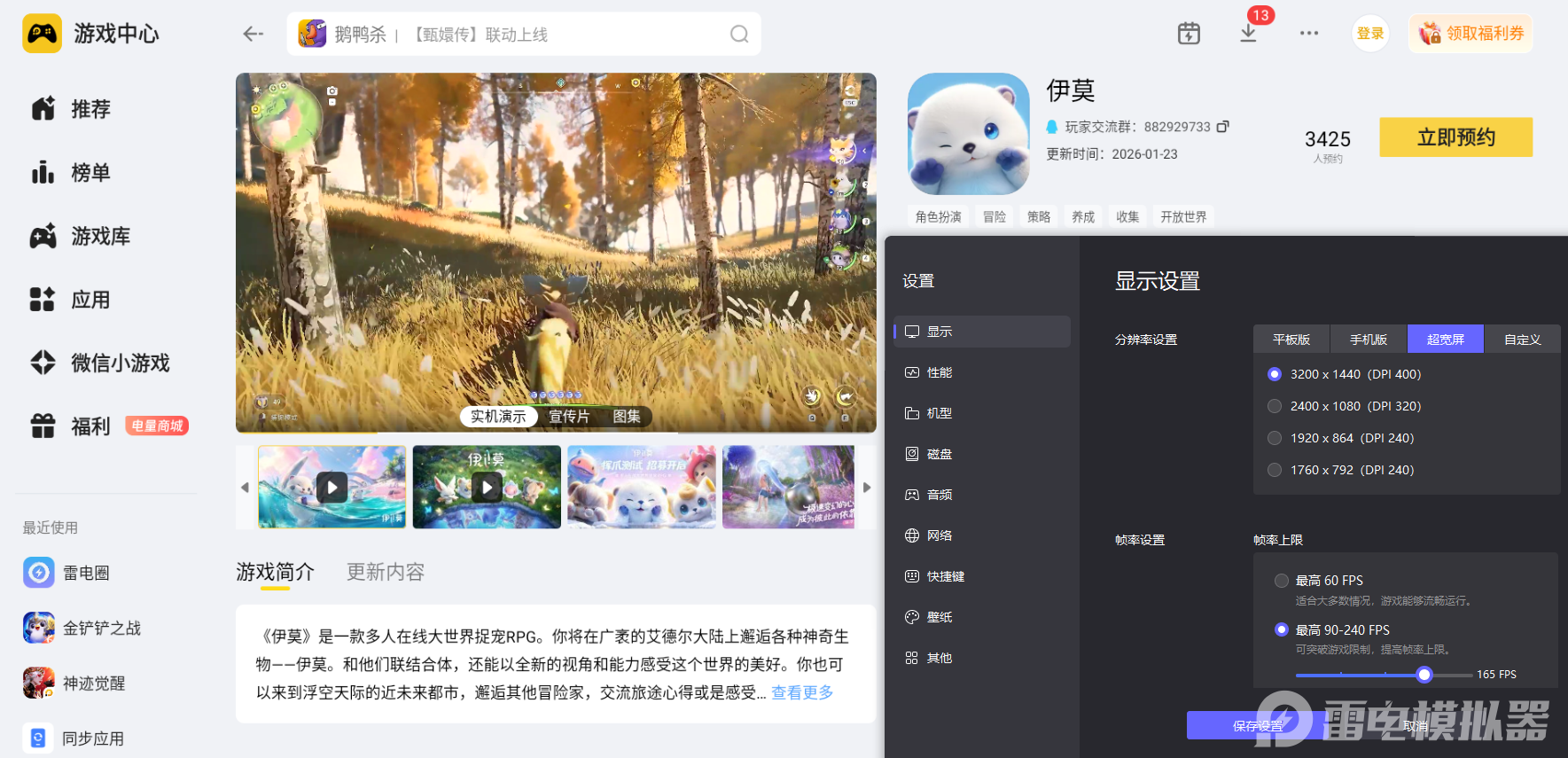Open the calendar check-in icon
Image resolution: width=1568 pixels, height=758 pixels.
1189,34
